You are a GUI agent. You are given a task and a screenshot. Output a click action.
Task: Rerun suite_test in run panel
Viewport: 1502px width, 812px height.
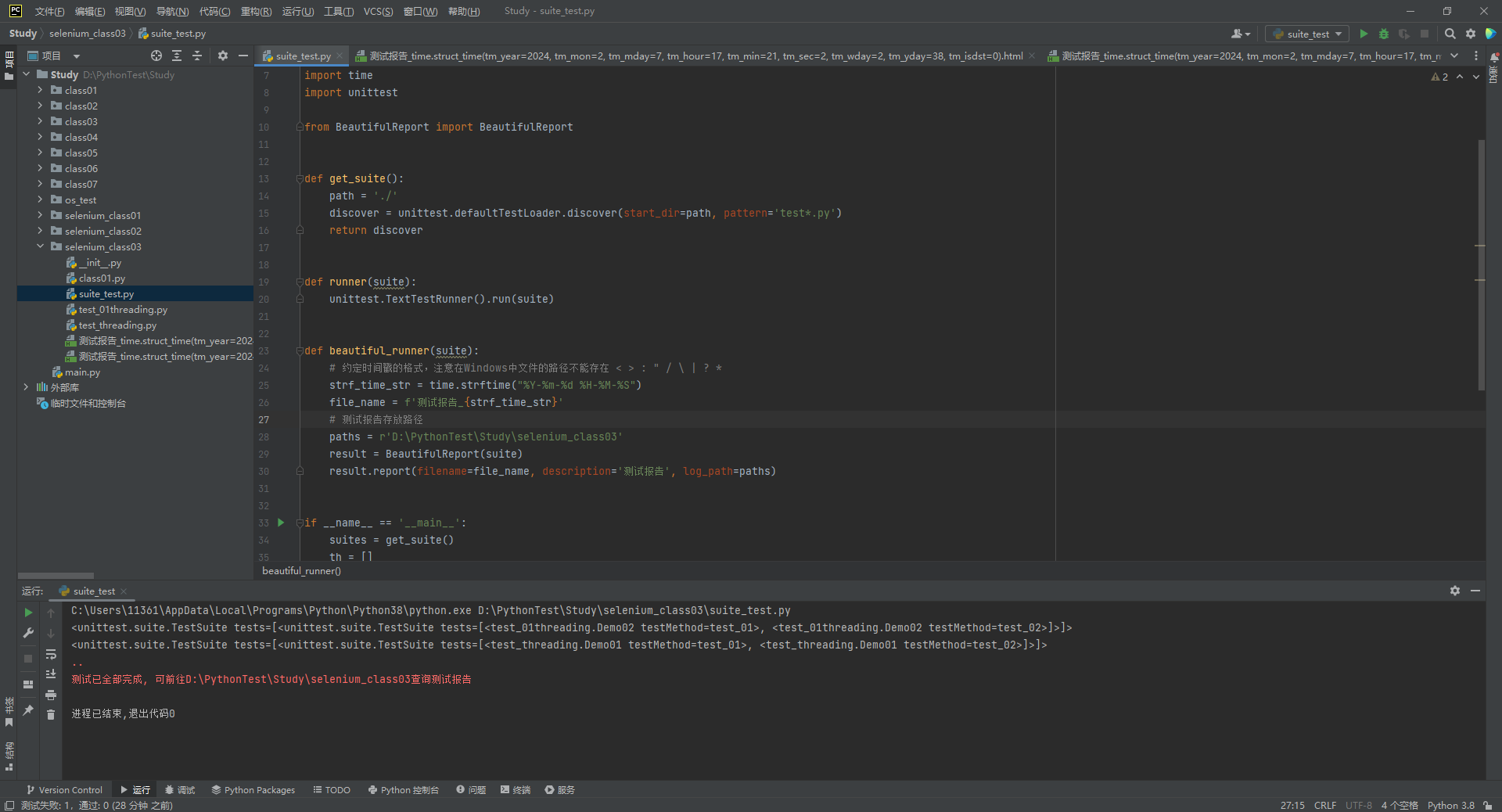[28, 613]
